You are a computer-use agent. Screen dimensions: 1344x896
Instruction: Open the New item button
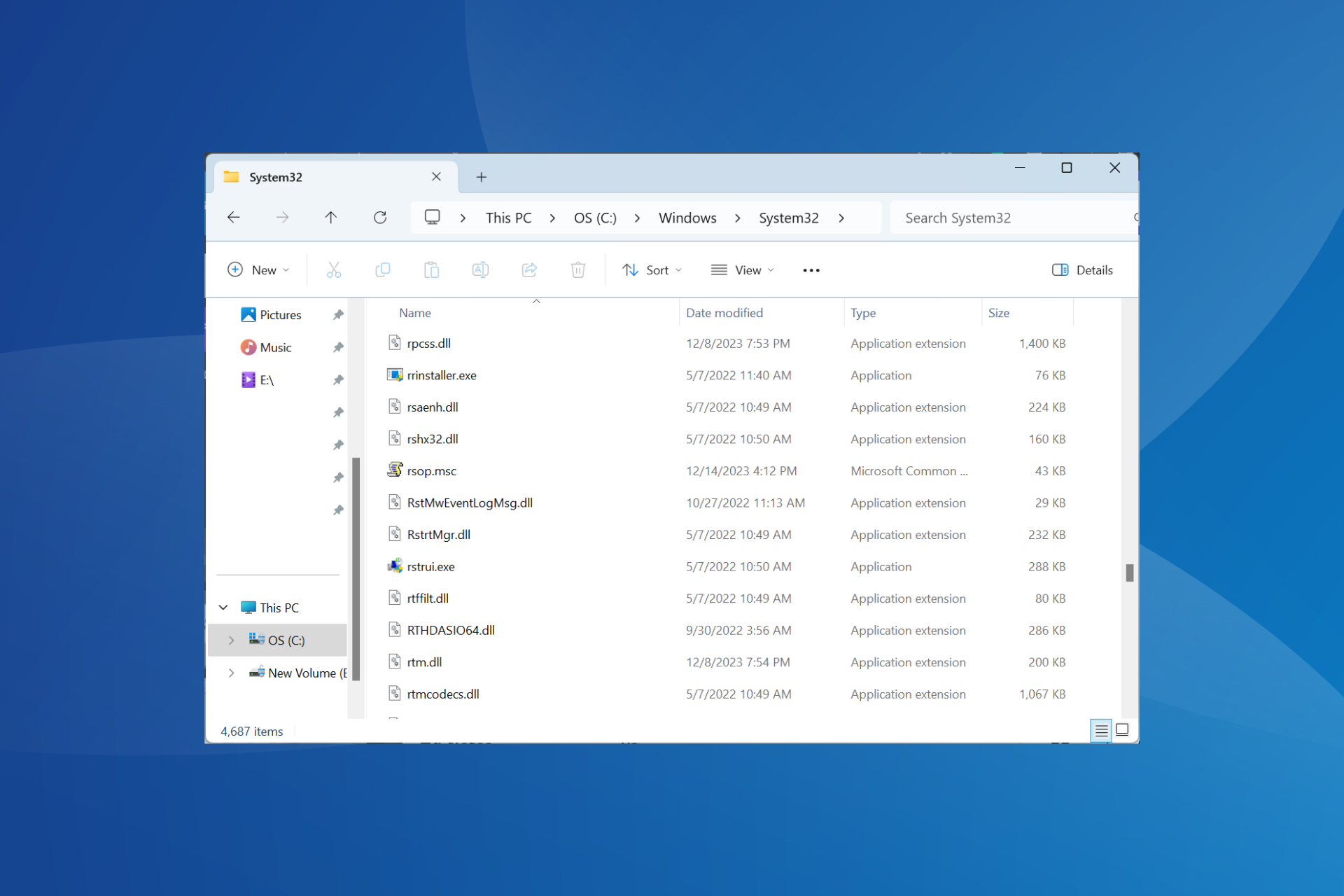coord(258,270)
